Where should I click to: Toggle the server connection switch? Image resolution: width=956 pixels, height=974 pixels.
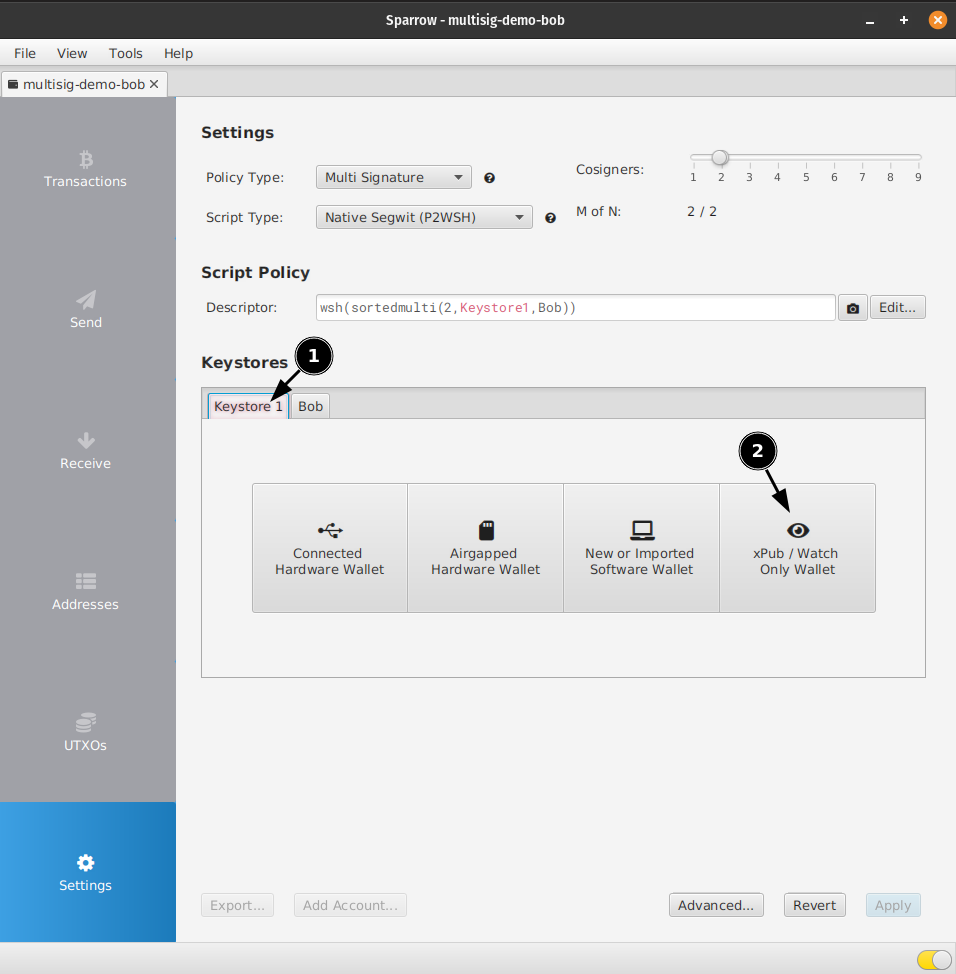click(x=934, y=960)
